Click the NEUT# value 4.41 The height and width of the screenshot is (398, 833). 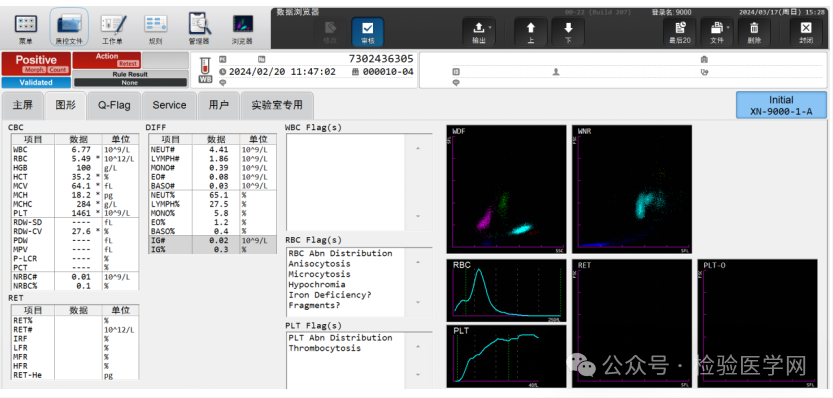coord(219,150)
